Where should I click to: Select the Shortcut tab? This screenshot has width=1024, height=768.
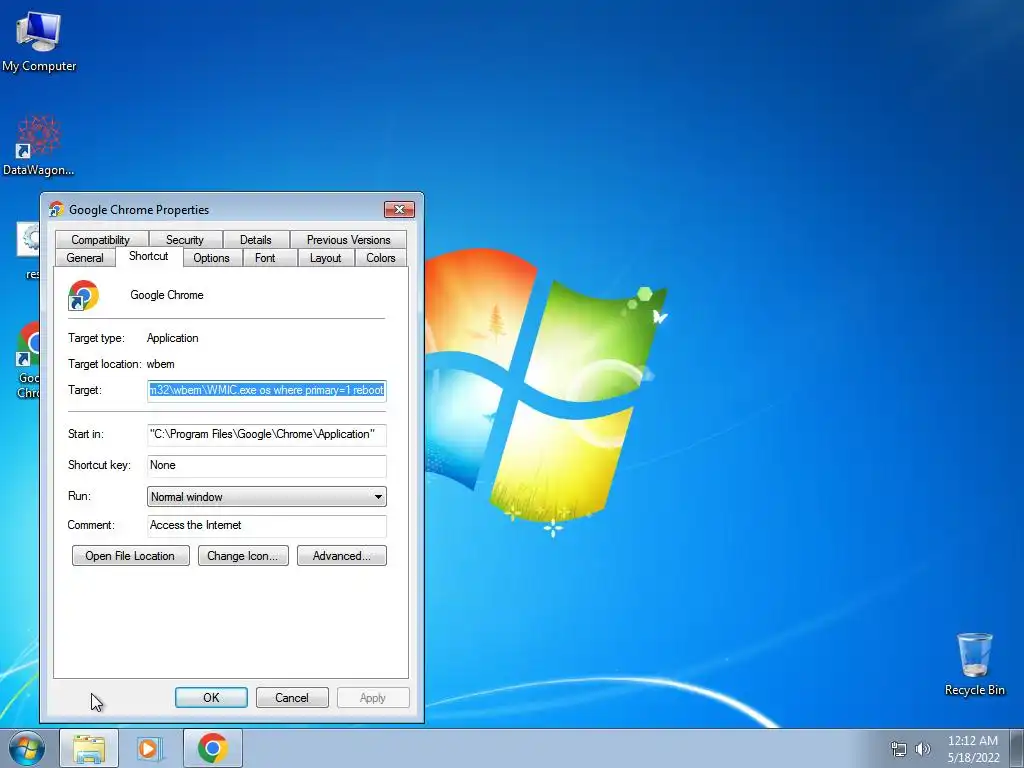[148, 256]
